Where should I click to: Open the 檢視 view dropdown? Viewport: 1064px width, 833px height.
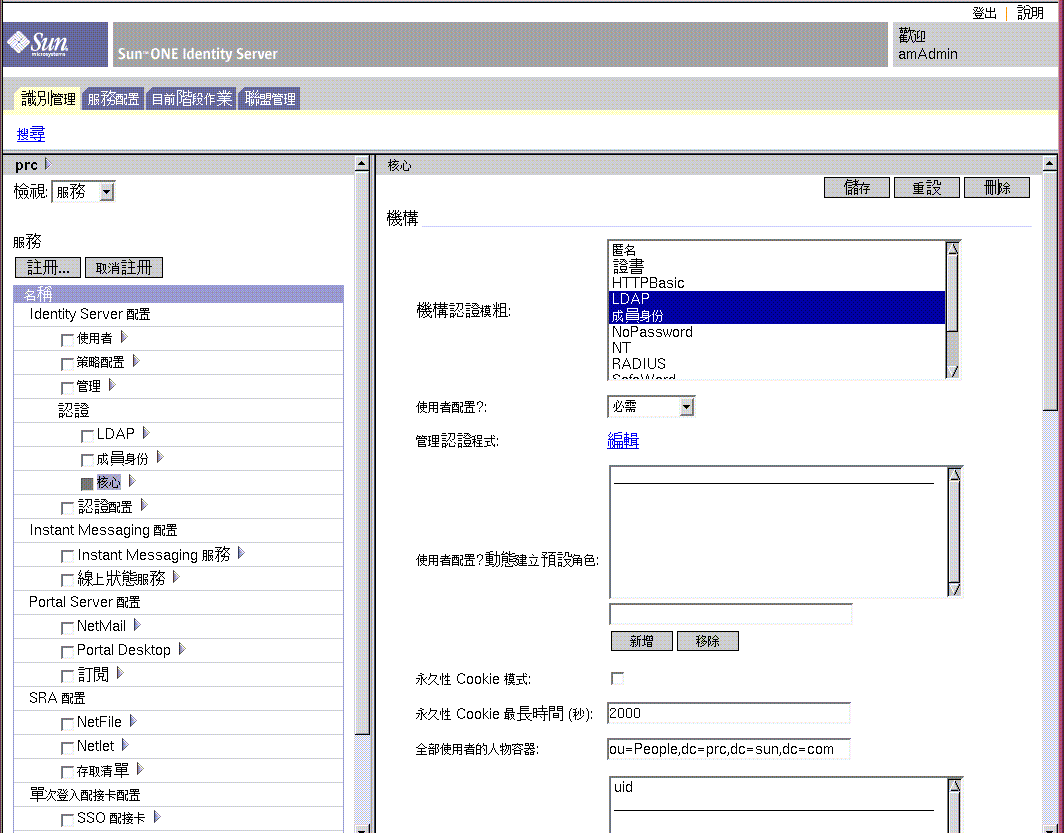(83, 192)
